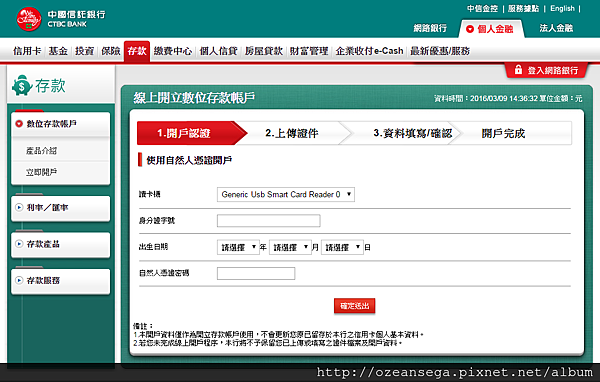Switch language via the English link
The image size is (600, 382).
click(x=562, y=8)
